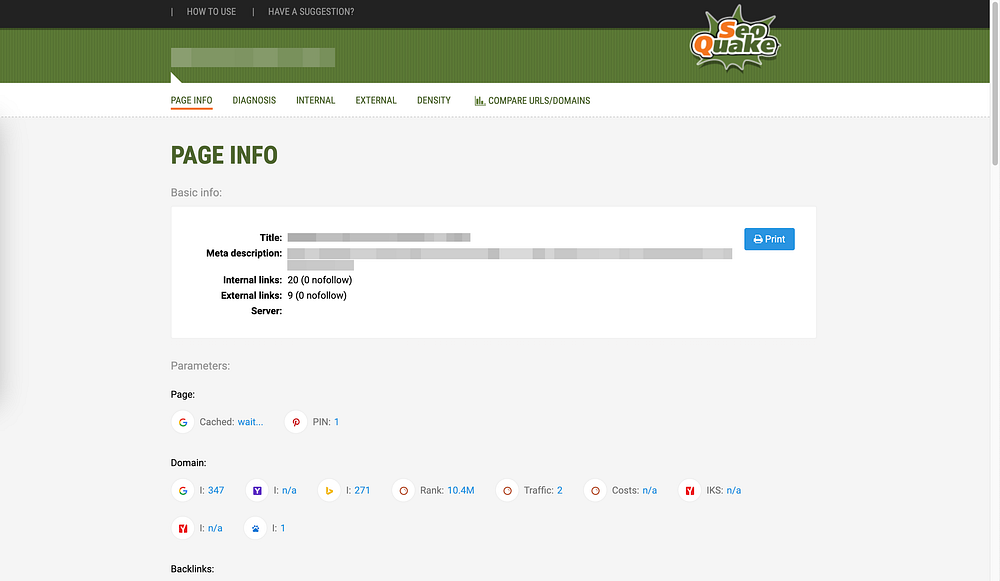
Task: Open the Have A Suggestion link
Action: [311, 11]
